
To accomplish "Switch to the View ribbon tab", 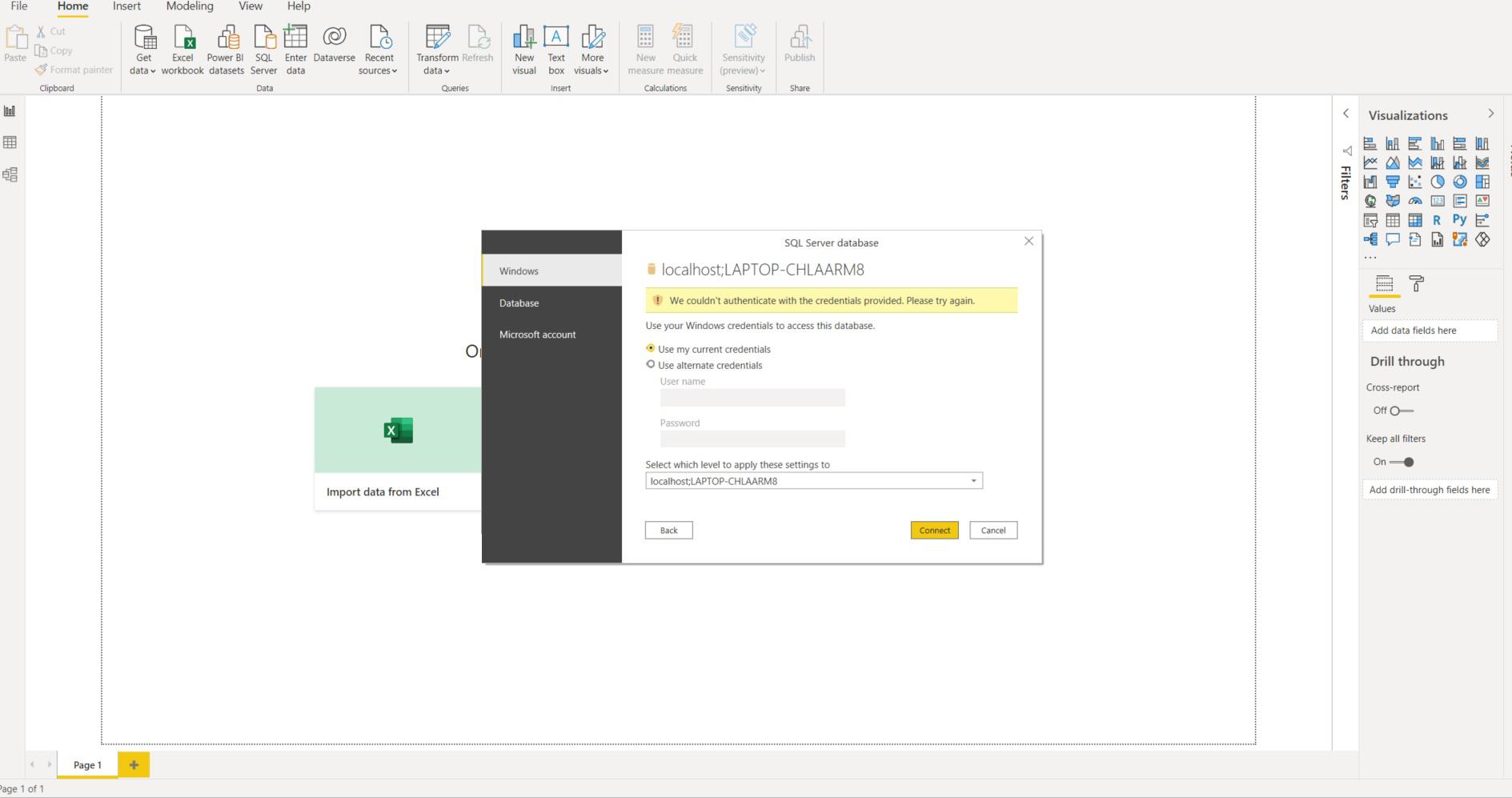I will (251, 6).
